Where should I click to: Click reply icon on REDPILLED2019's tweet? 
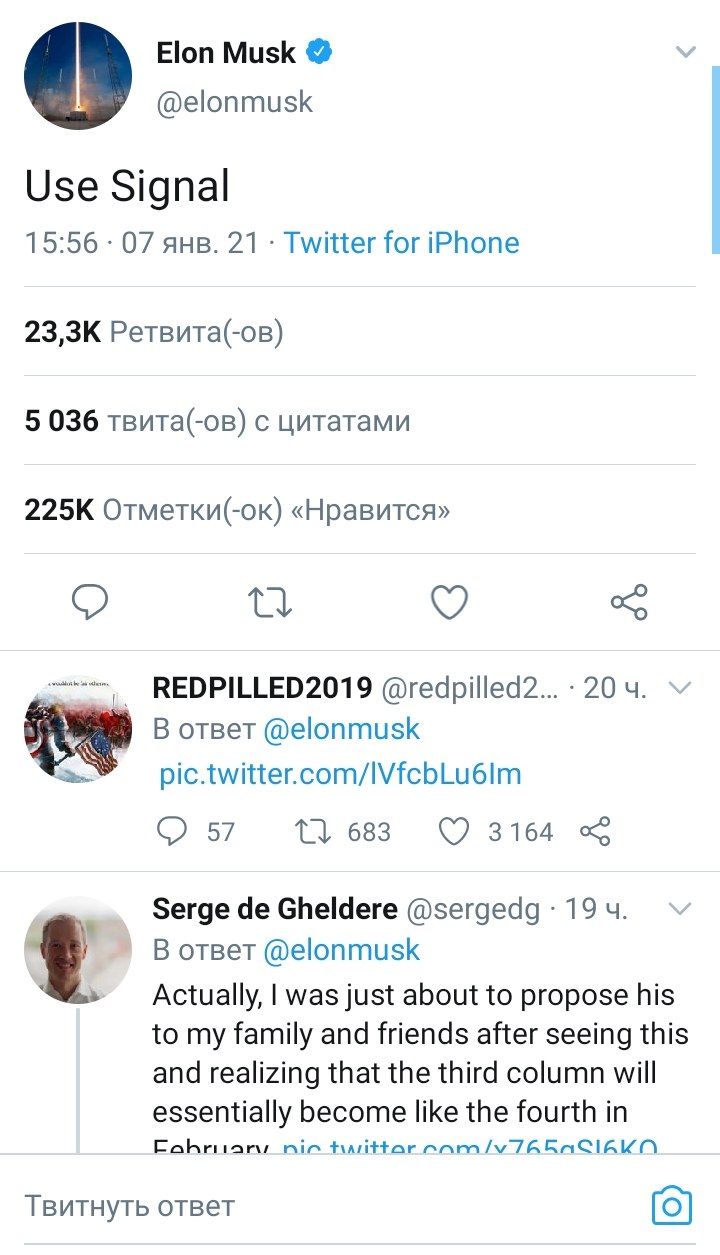(x=174, y=831)
